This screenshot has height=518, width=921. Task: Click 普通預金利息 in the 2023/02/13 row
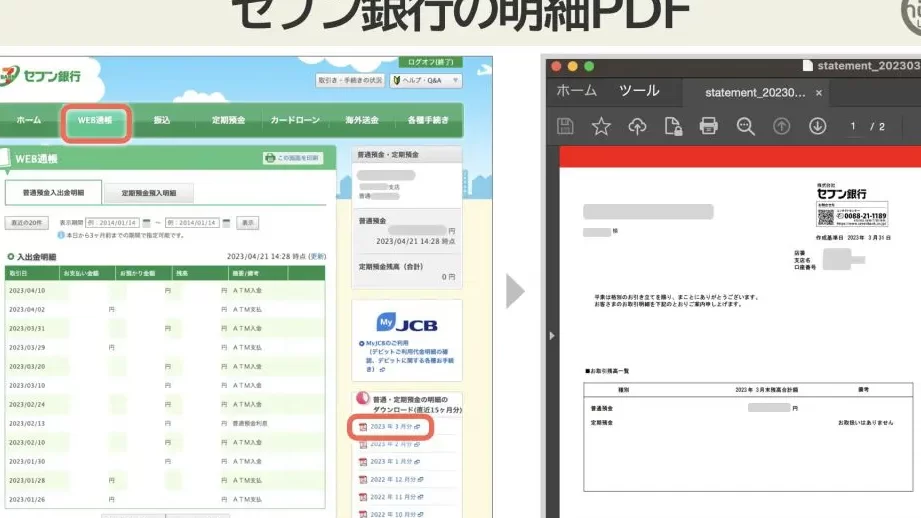tap(250, 423)
